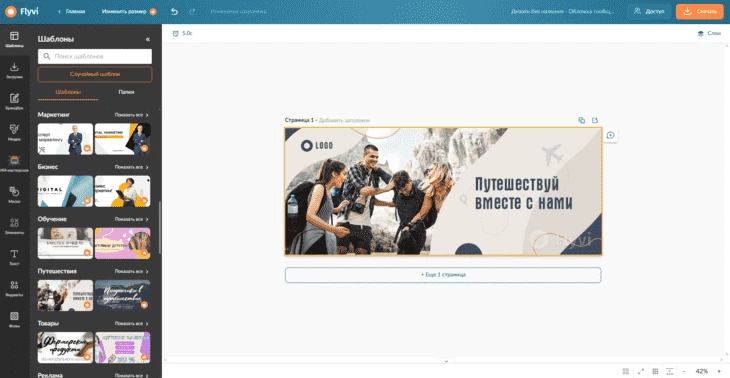Viewport: 730px width, 378px height.
Task: Open the Доступ sharing button
Action: click(649, 12)
